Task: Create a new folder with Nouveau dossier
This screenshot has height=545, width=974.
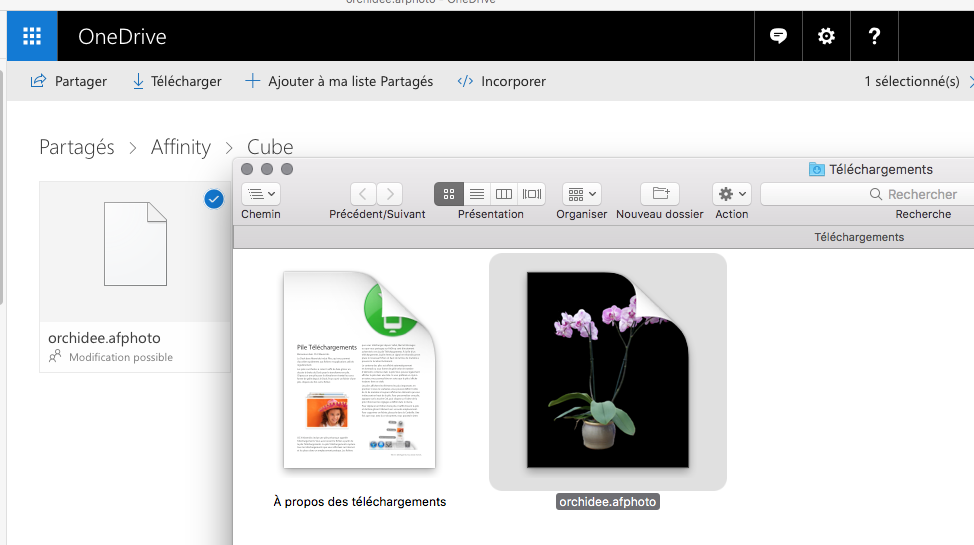Action: click(660, 194)
